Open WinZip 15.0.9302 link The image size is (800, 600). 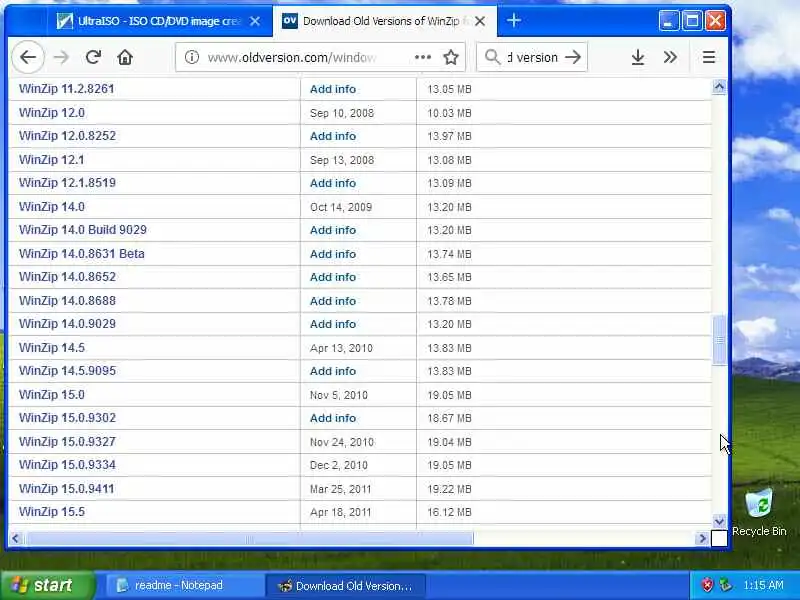(67, 417)
